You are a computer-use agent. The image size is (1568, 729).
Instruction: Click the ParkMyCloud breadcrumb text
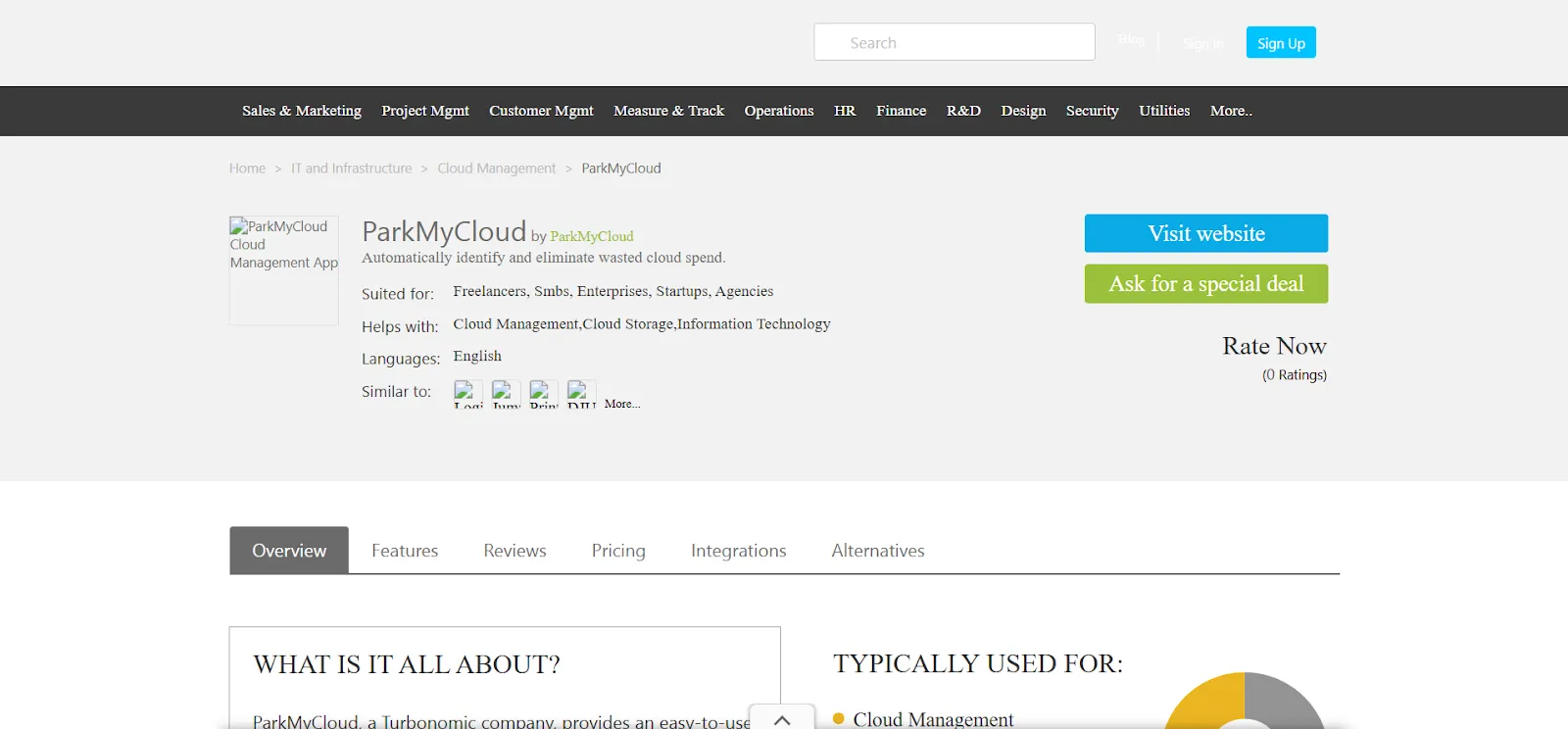coord(621,169)
